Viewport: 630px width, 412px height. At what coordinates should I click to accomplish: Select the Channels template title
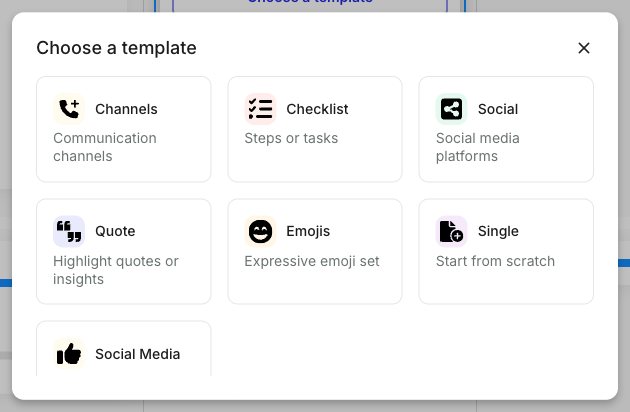[x=126, y=109]
